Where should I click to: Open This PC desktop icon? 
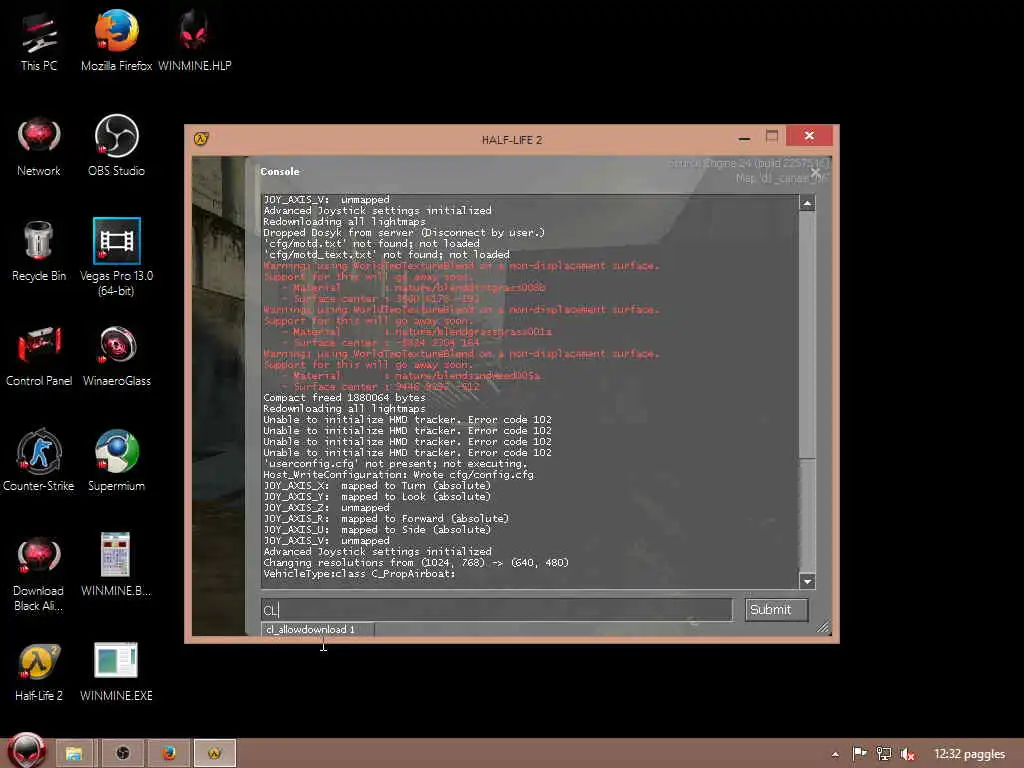[39, 40]
